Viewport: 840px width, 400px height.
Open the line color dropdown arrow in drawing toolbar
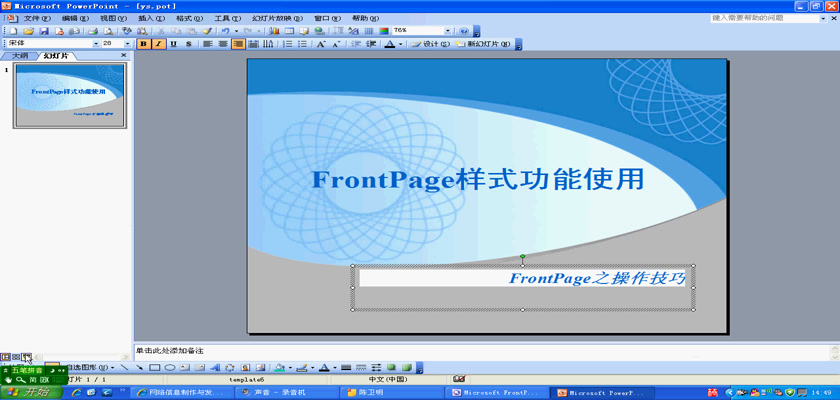tap(312, 367)
